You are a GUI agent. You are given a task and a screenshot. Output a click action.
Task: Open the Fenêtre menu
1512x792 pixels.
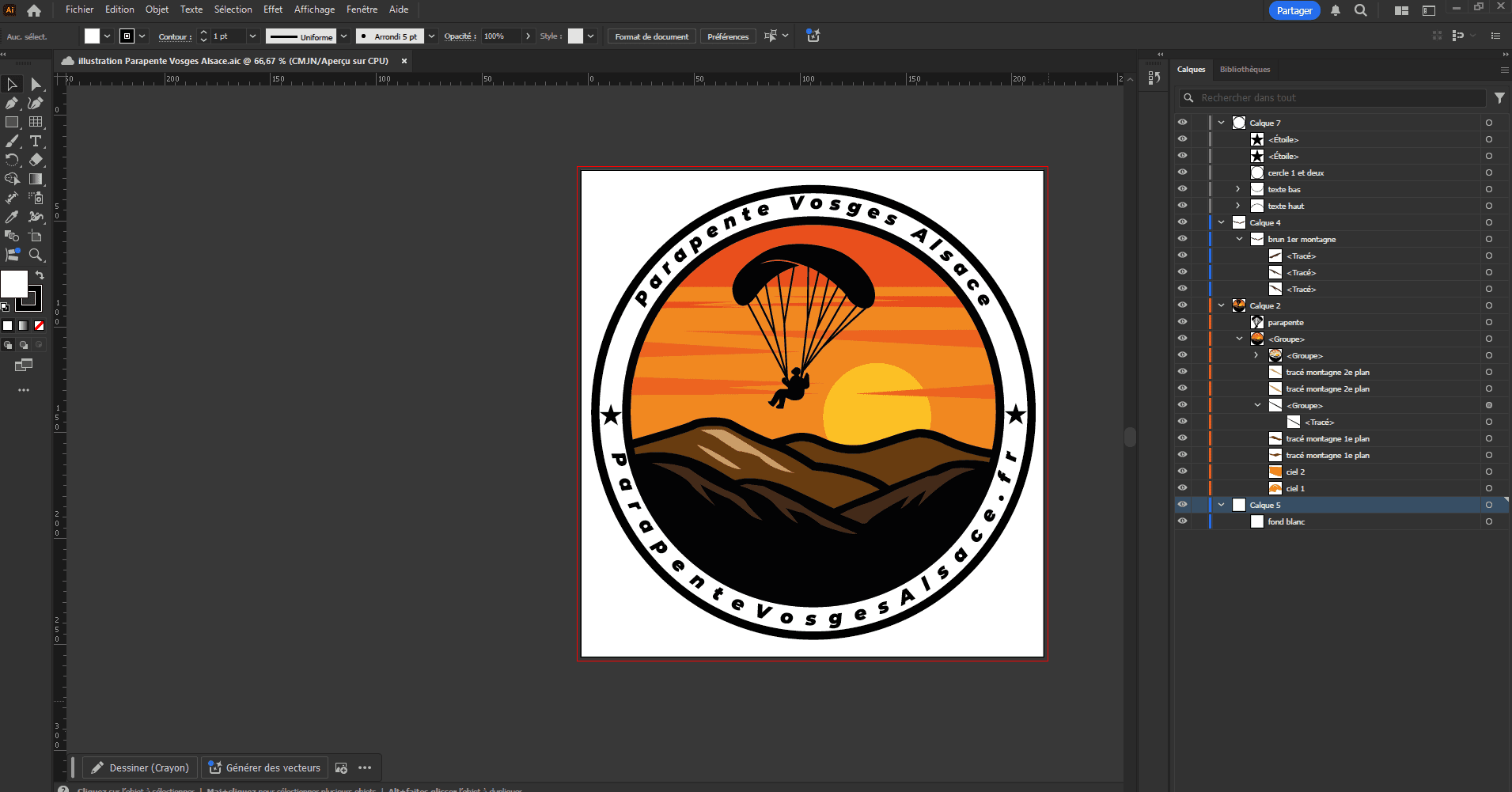(362, 9)
